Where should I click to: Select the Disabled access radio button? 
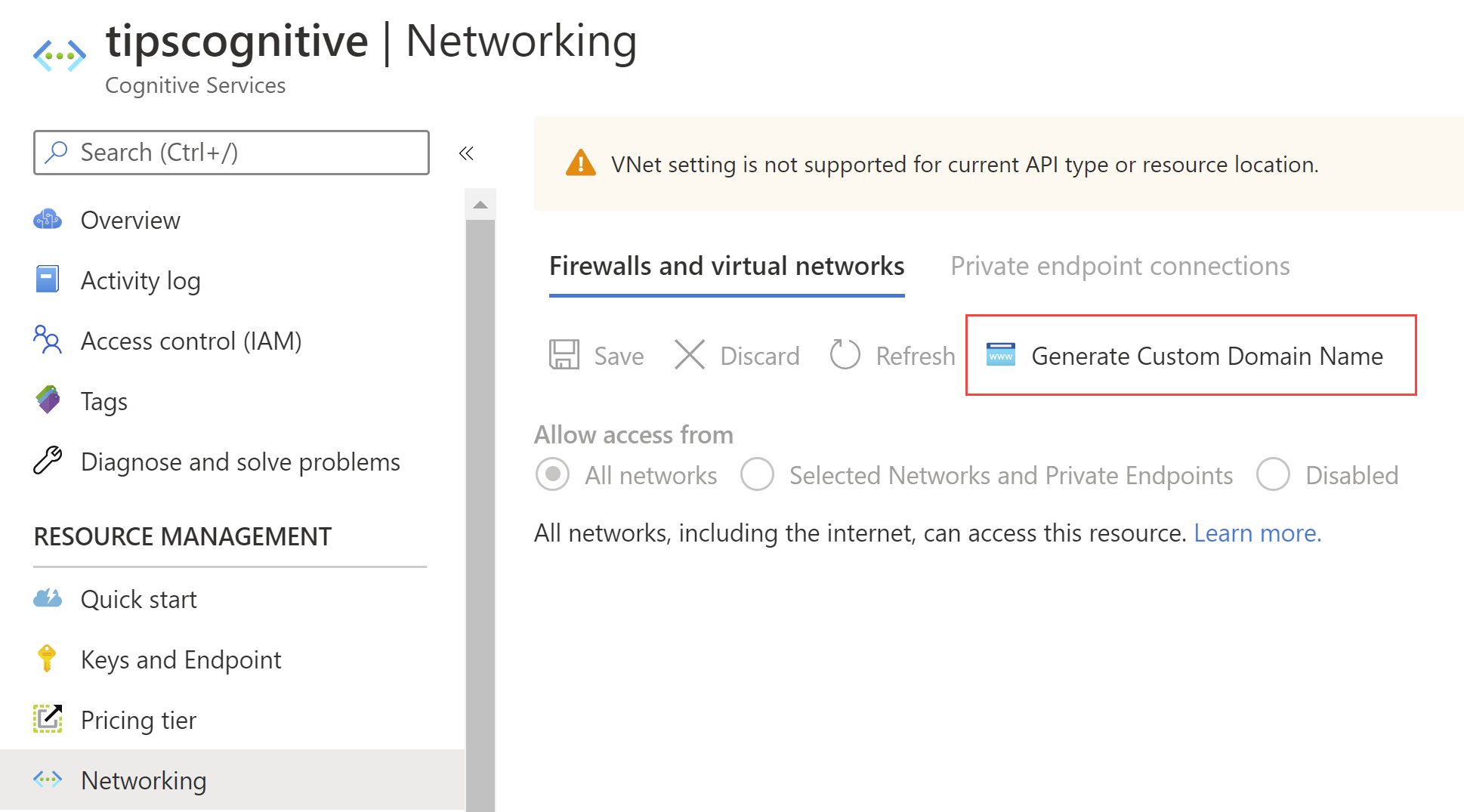coord(1273,474)
